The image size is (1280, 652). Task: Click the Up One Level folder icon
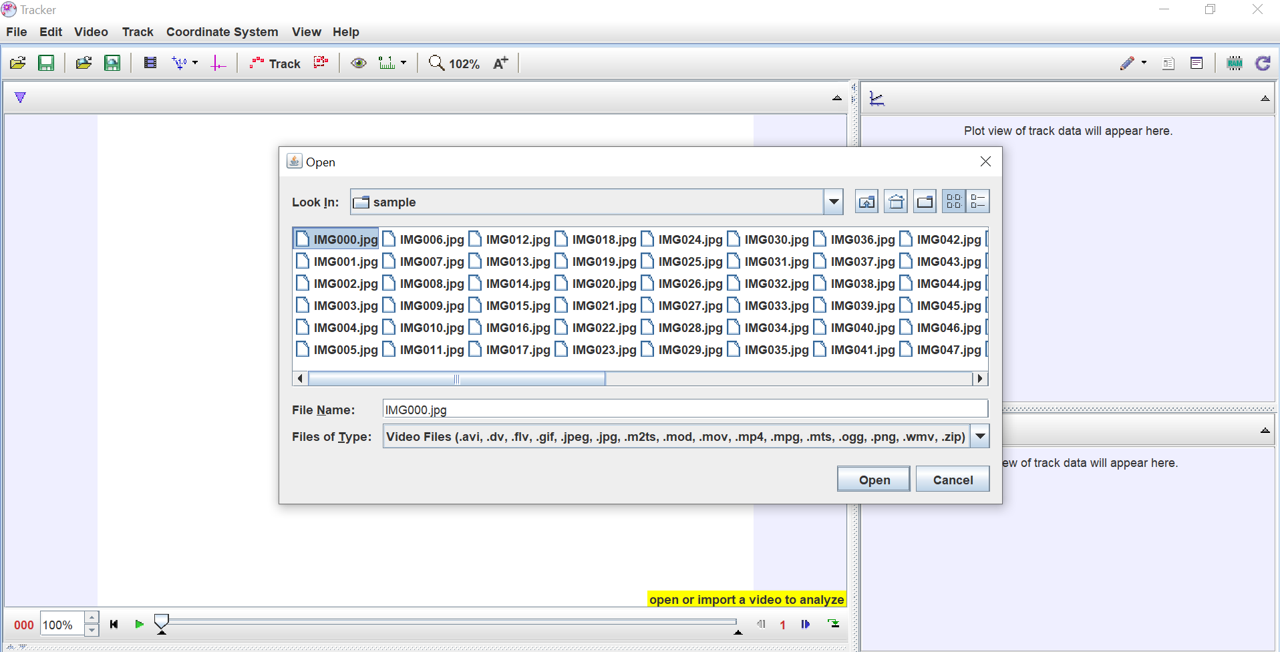tap(866, 202)
